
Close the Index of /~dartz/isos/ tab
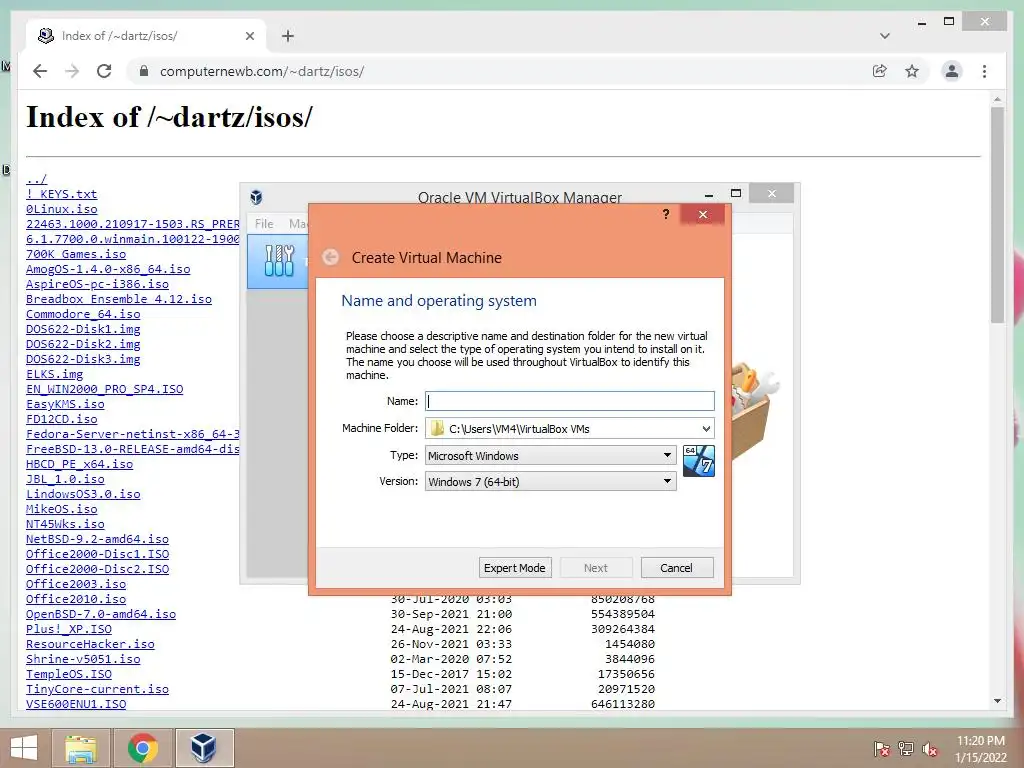click(x=249, y=36)
